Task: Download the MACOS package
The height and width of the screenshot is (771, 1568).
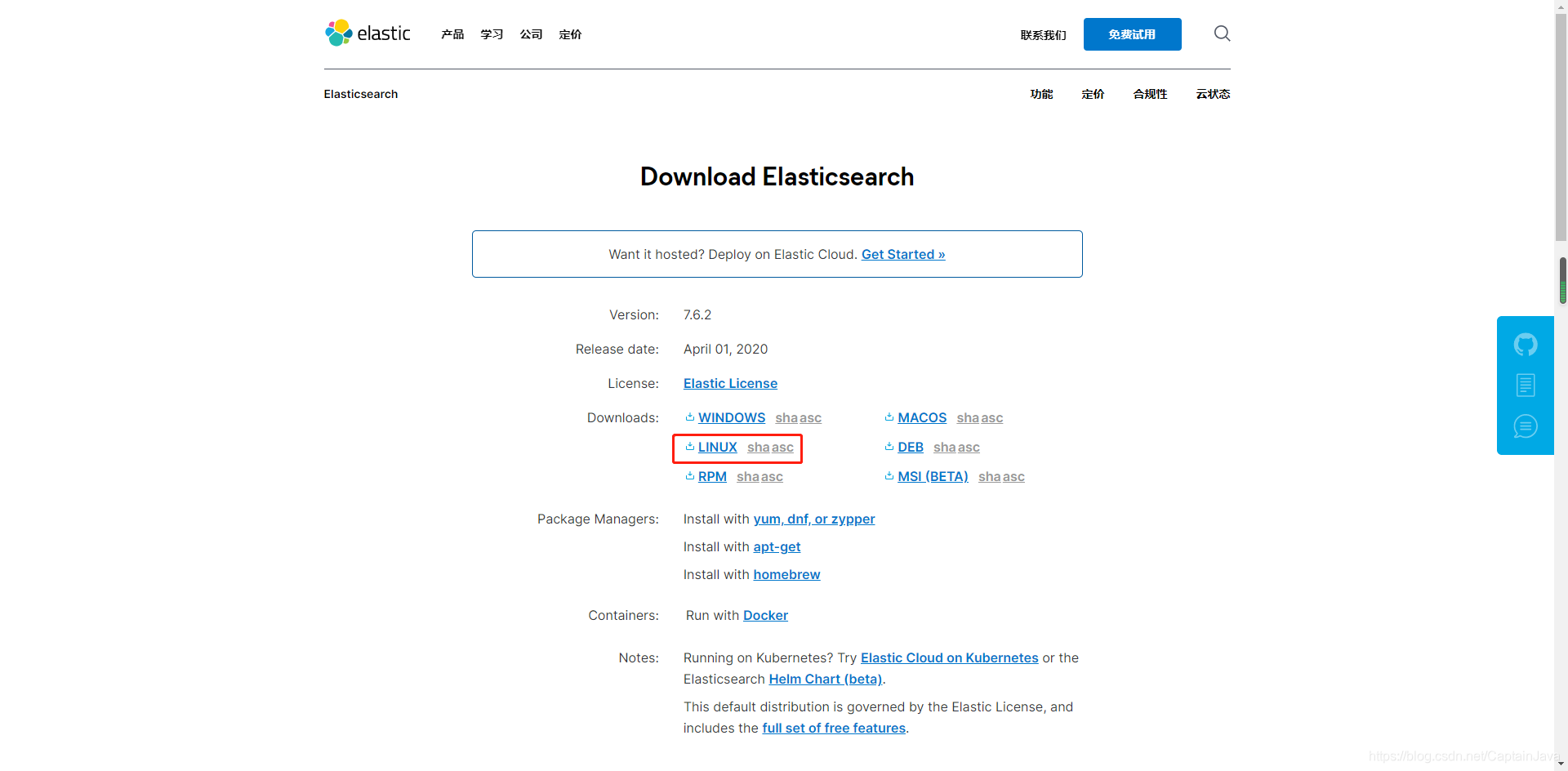Action: [922, 417]
